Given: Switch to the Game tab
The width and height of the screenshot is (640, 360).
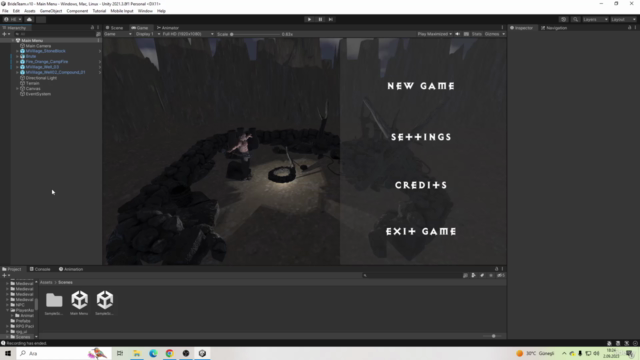Looking at the screenshot, I should pos(140,28).
